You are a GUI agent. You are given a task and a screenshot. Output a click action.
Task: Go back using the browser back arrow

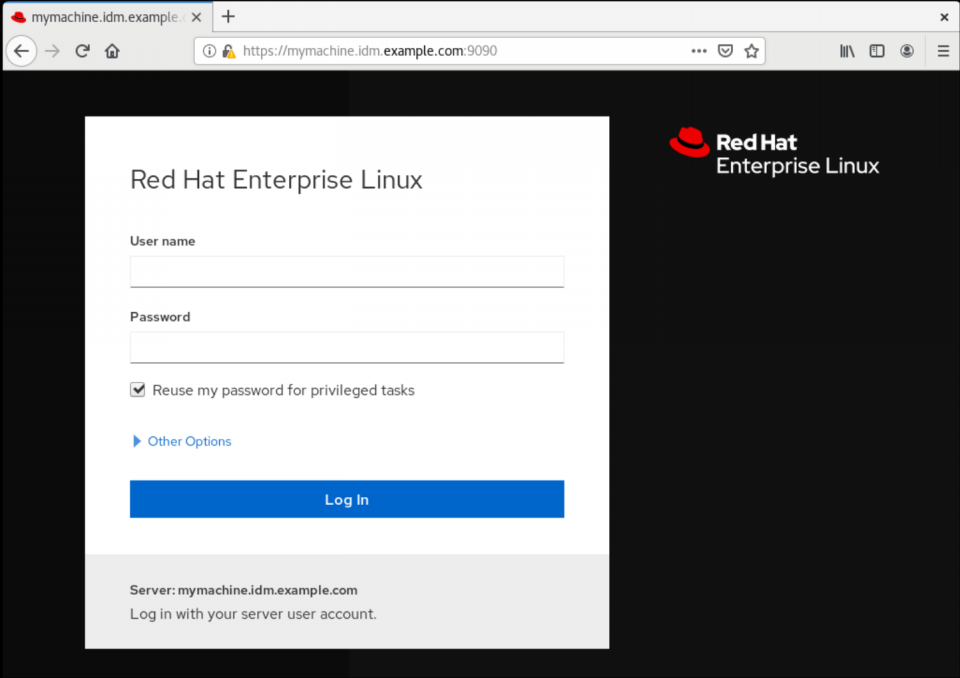click(x=21, y=51)
